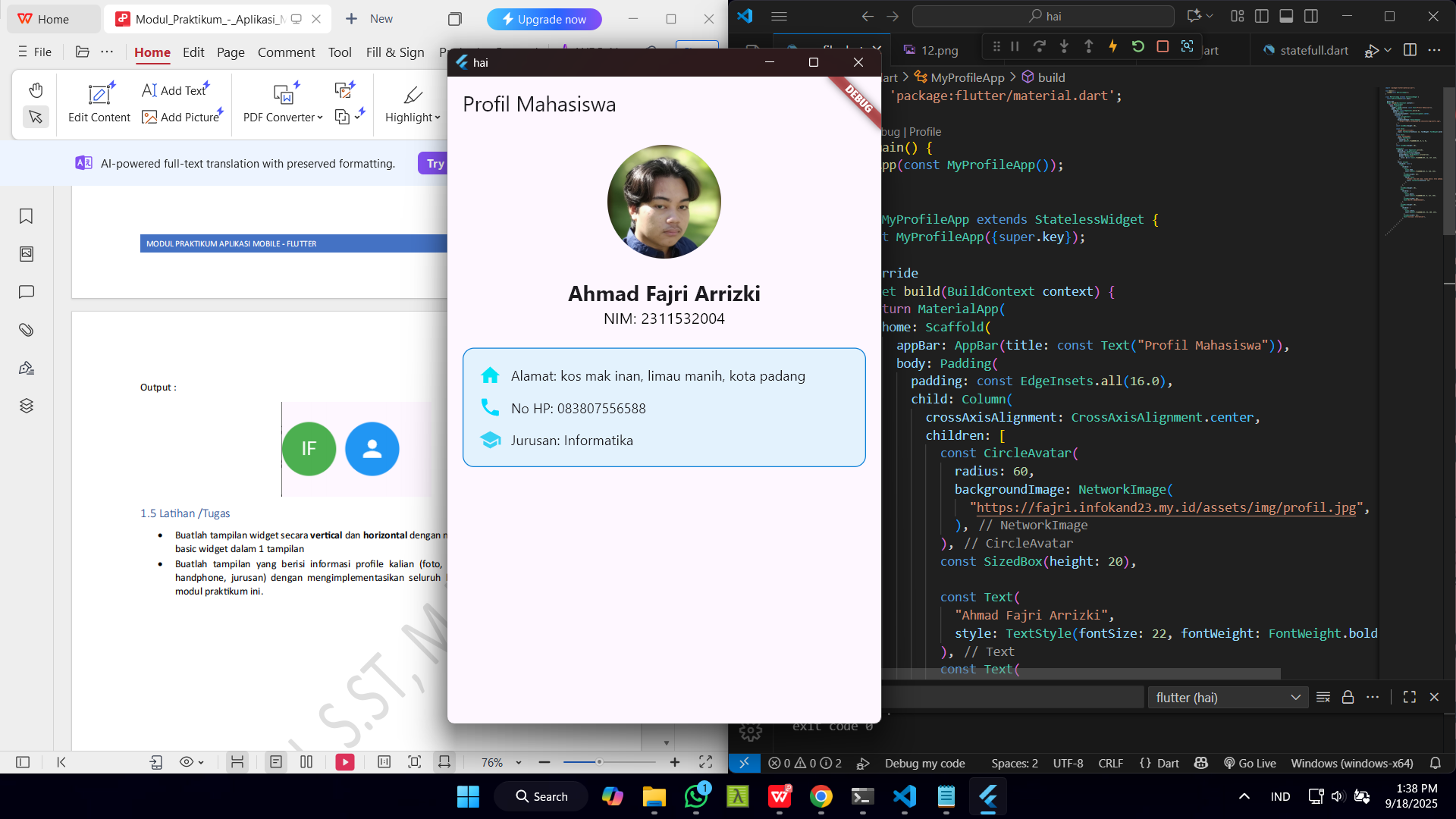Click the Try button for AI translation

tap(435, 163)
